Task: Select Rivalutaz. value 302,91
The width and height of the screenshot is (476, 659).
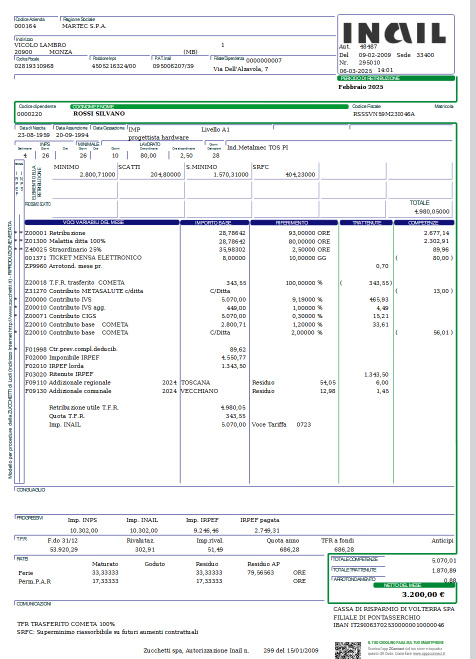Action: click(x=145, y=550)
